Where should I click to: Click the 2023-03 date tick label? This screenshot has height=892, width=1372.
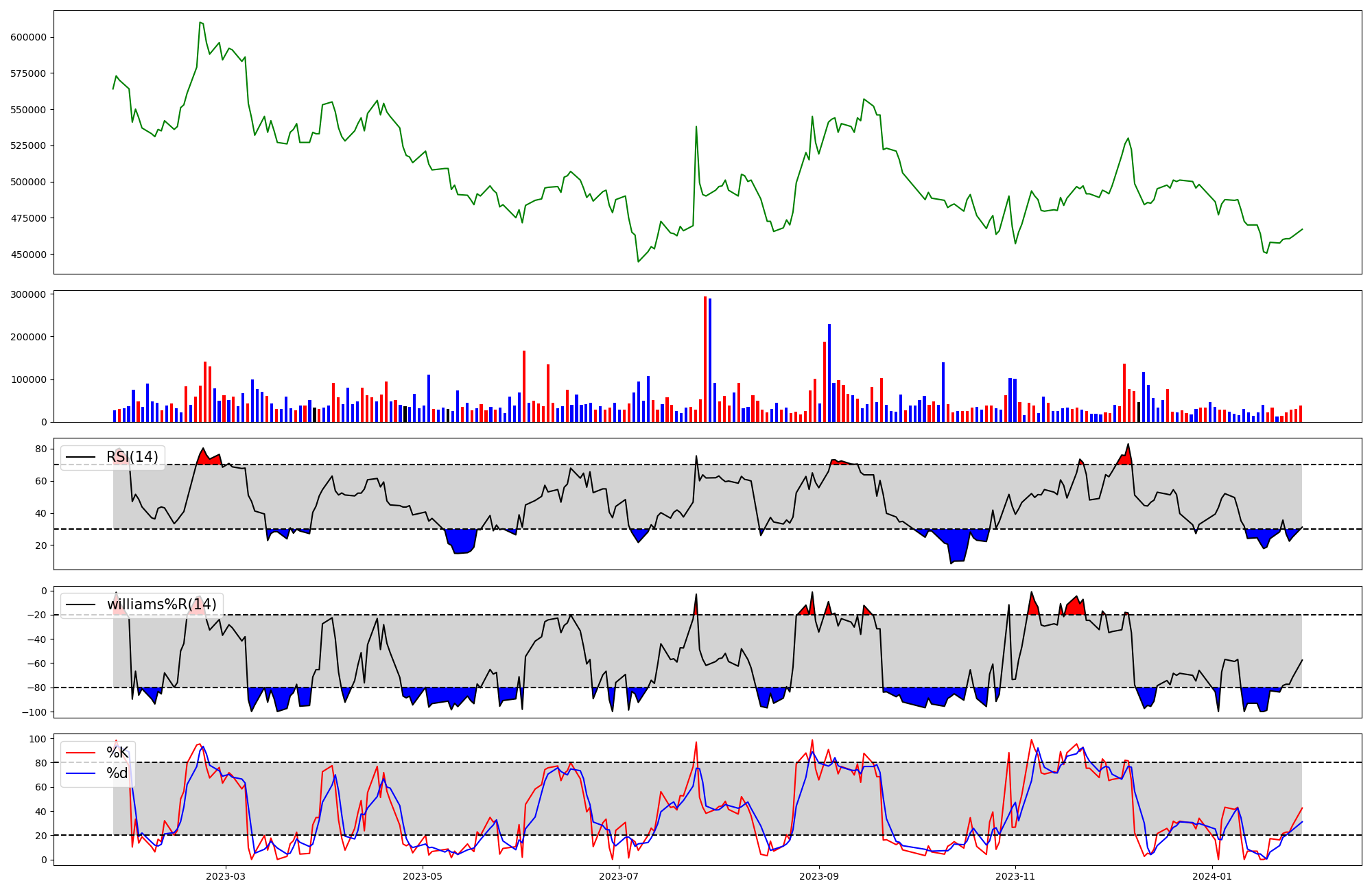point(226,876)
